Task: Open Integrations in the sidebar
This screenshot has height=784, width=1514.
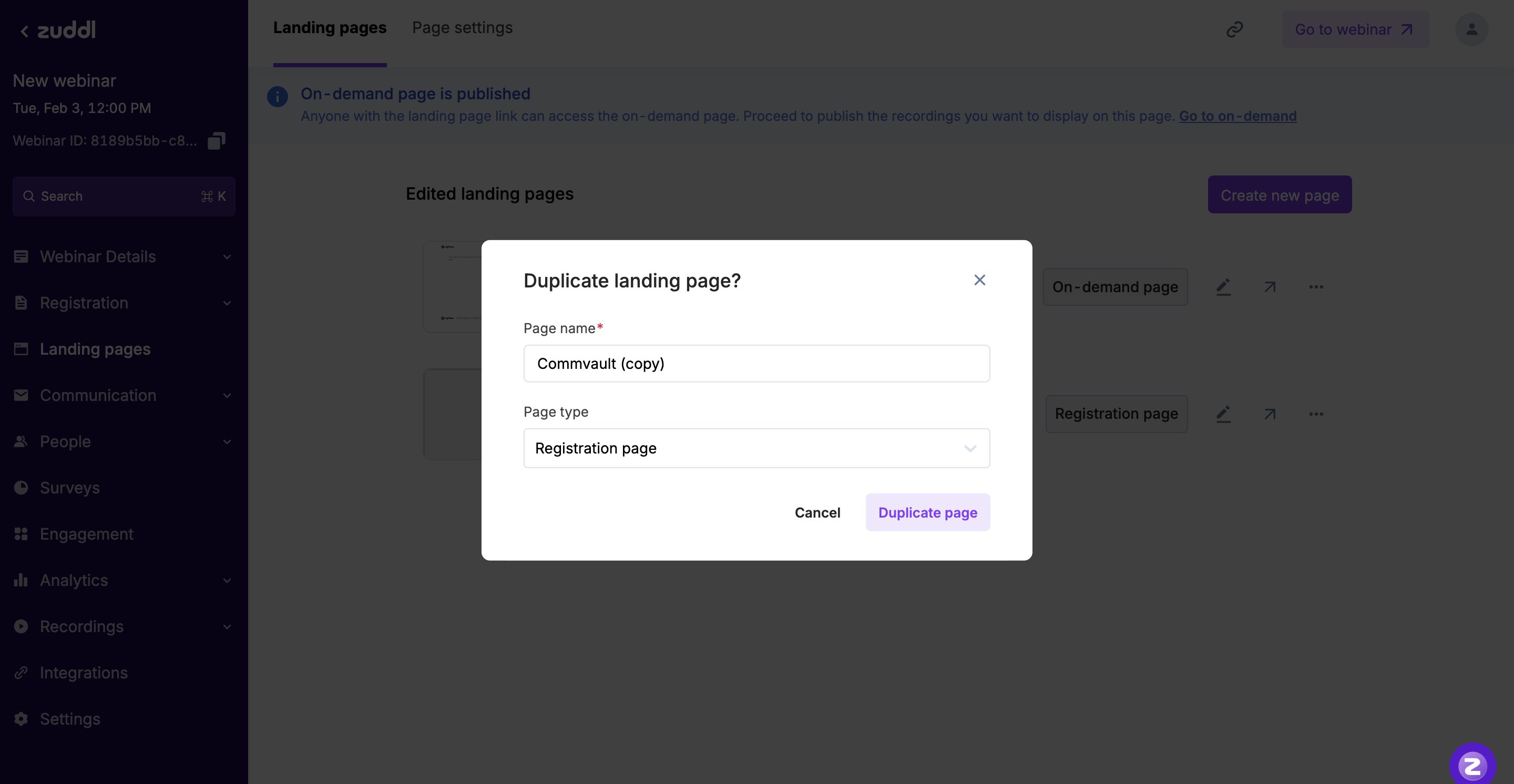Action: [84, 673]
